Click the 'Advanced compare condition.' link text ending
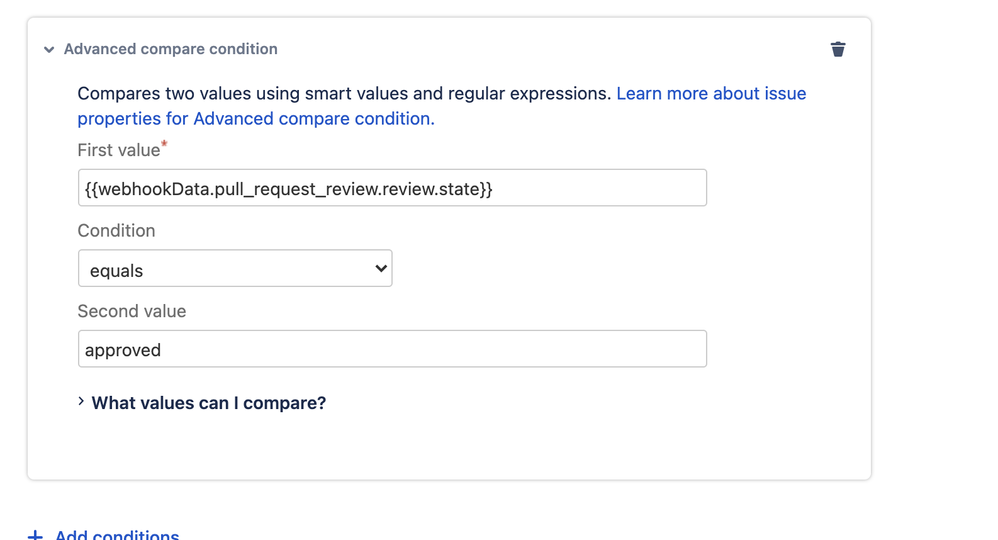Viewport: 998px width, 540px height. (x=313, y=119)
